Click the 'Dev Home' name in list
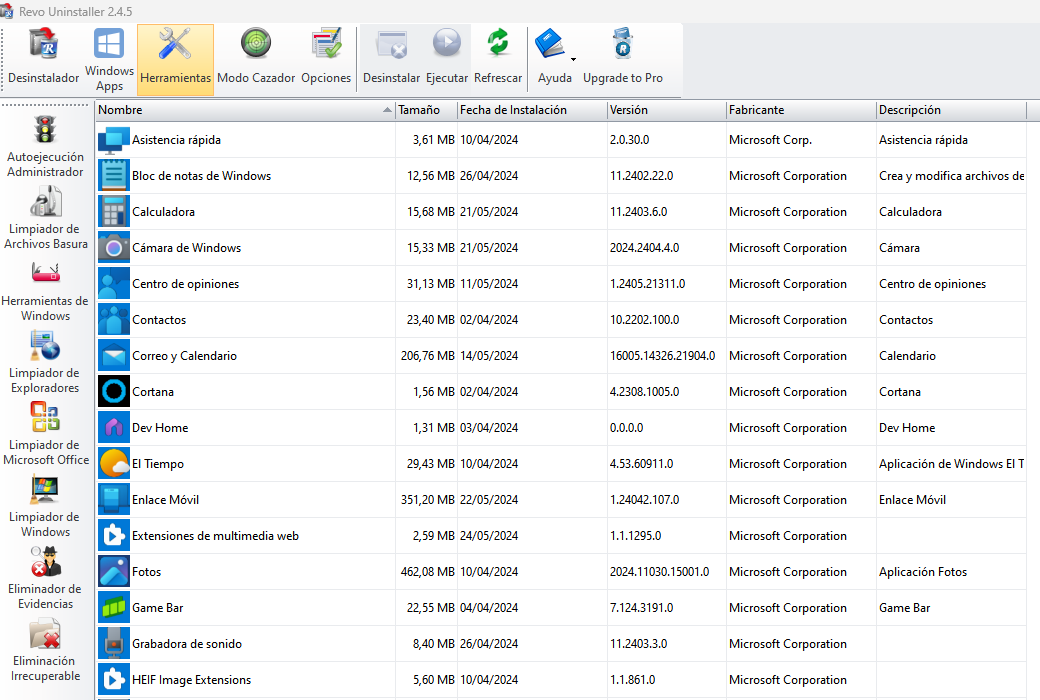Image resolution: width=1040 pixels, height=700 pixels. point(160,428)
